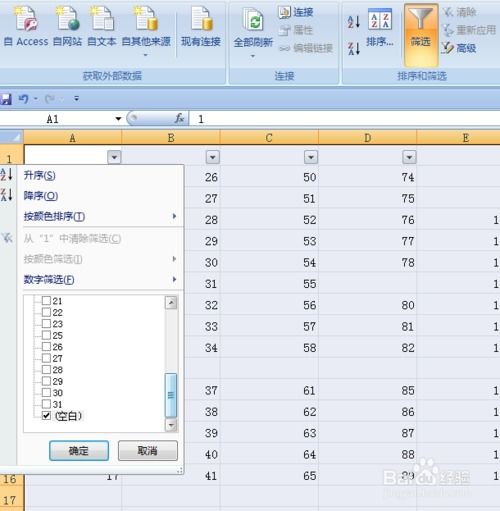Open column B filter dropdown arrow
The height and width of the screenshot is (511, 500).
pos(213,157)
